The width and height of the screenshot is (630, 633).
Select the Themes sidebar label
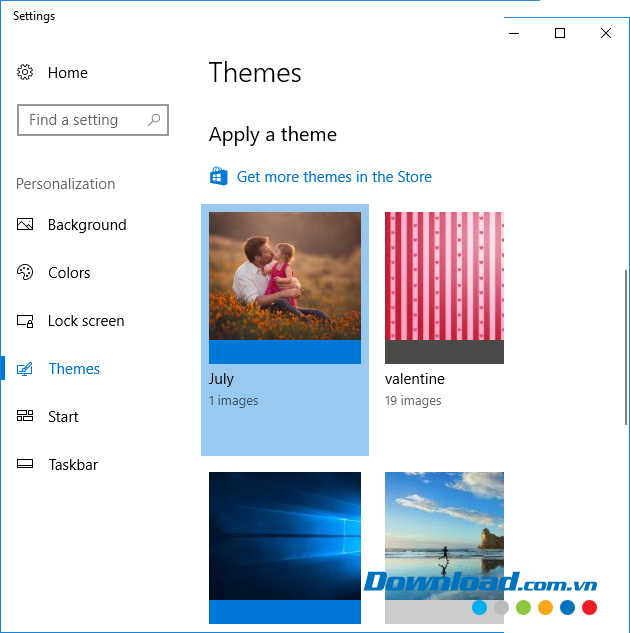(74, 369)
